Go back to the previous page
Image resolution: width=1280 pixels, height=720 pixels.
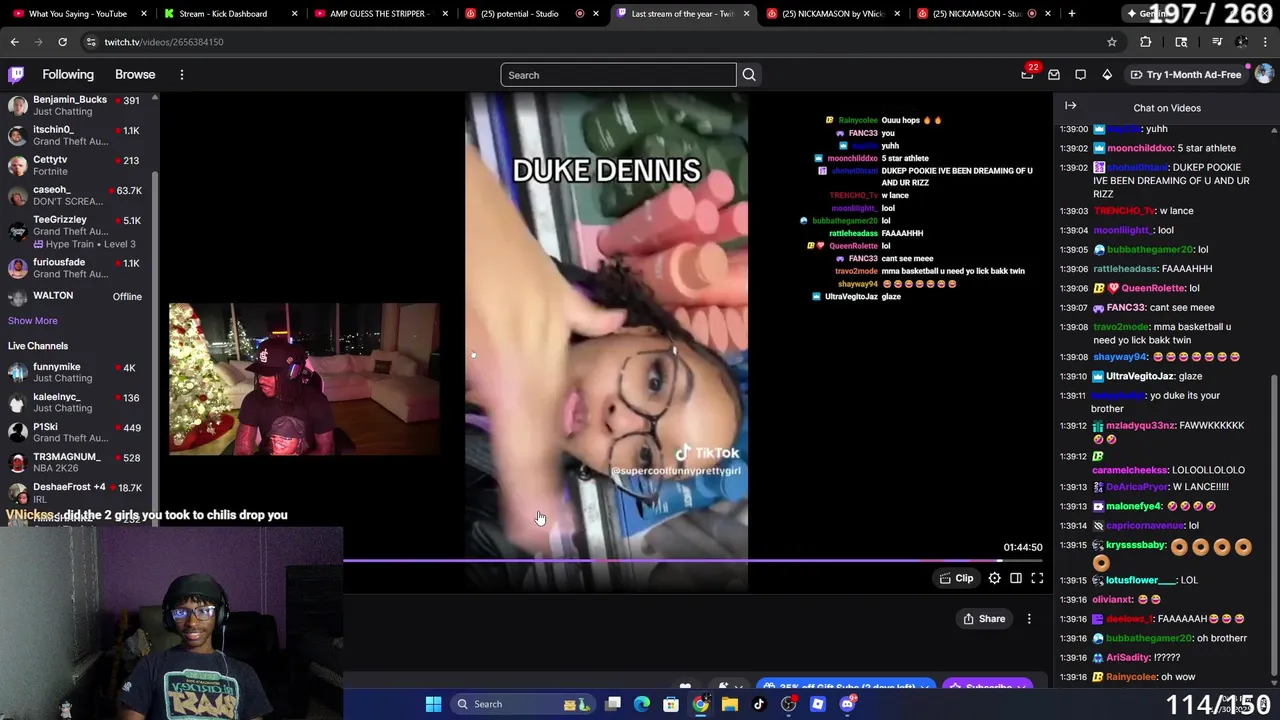[15, 42]
